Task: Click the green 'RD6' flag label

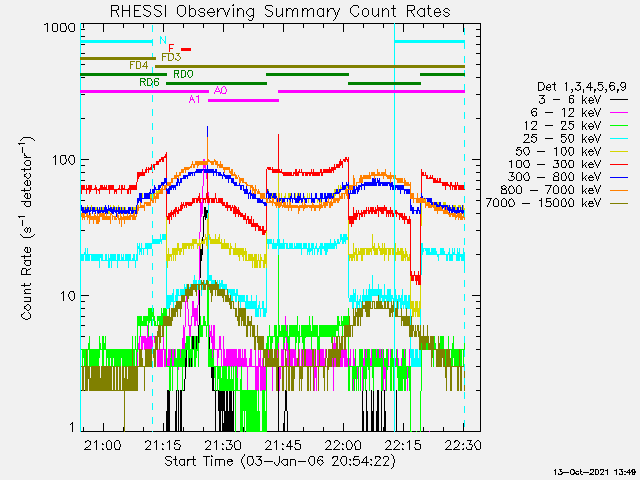Action: (149, 82)
